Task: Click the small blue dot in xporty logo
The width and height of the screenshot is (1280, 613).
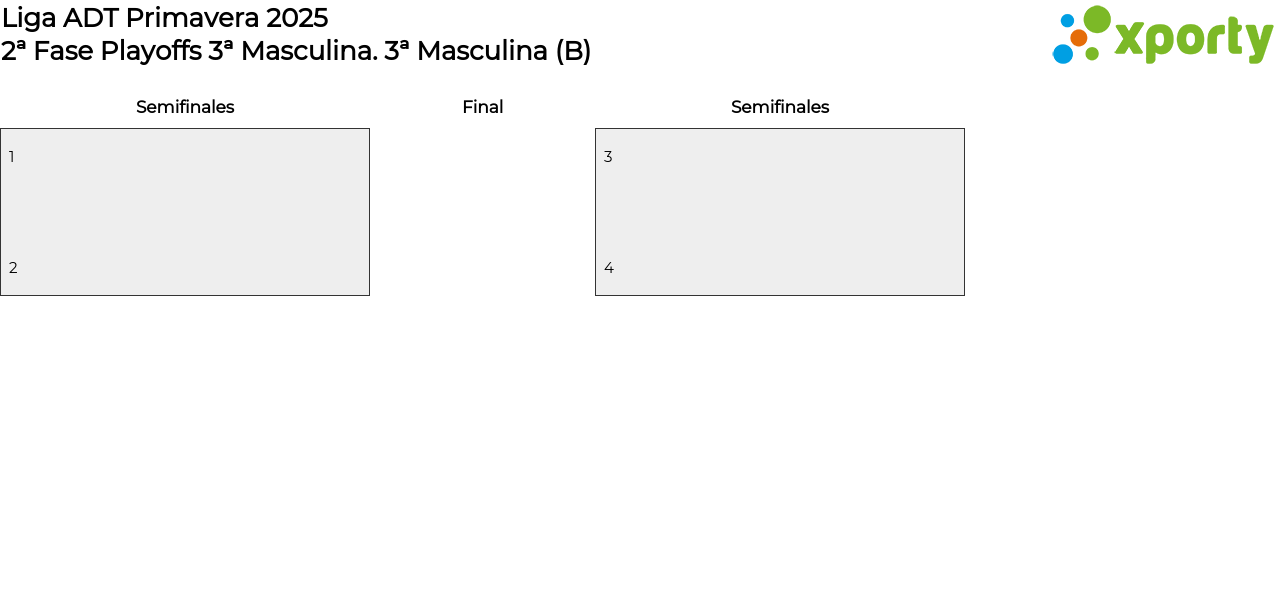Action: pyautogui.click(x=1067, y=20)
